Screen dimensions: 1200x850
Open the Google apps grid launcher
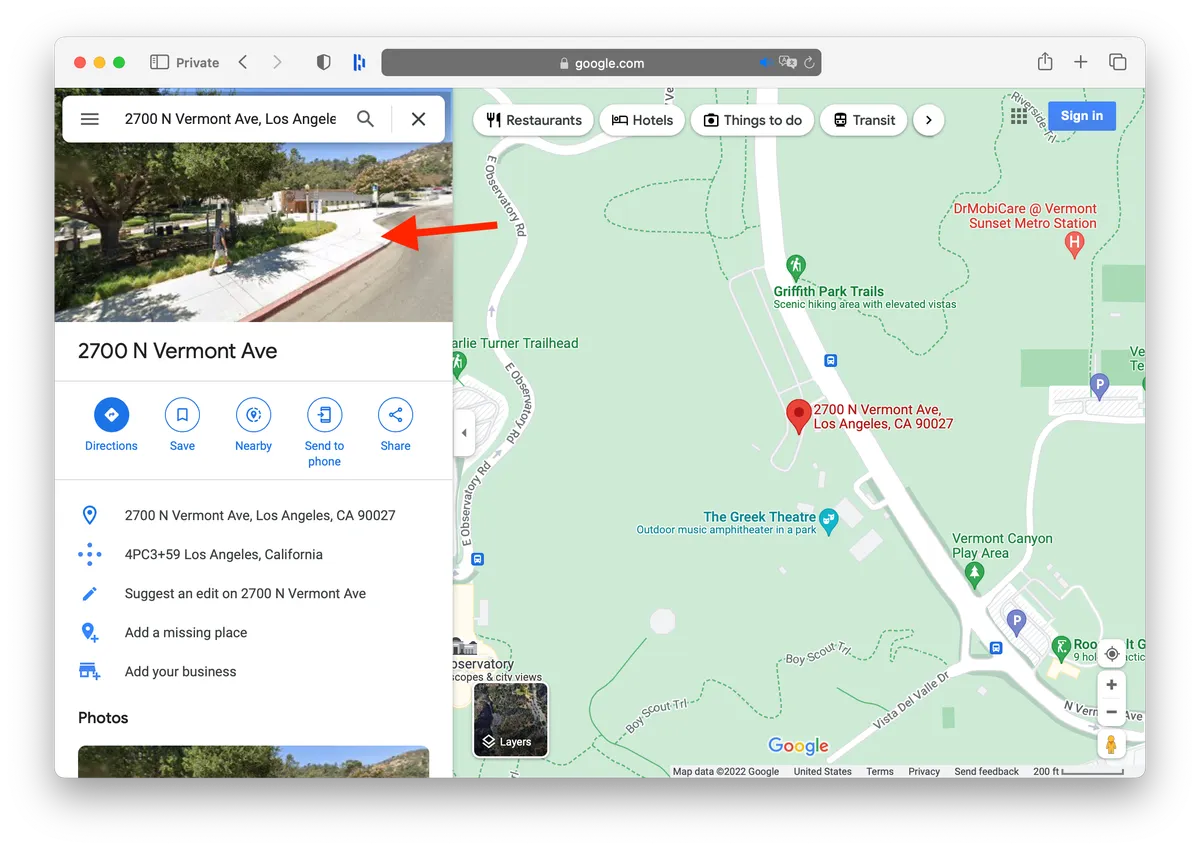[x=1018, y=115]
